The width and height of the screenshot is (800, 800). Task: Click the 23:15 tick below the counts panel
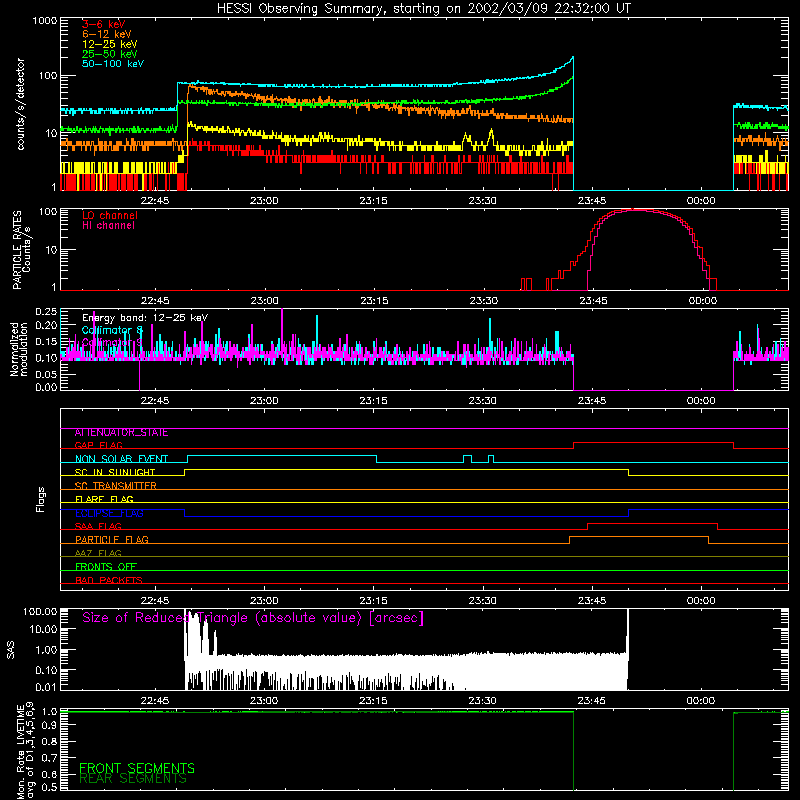373,201
